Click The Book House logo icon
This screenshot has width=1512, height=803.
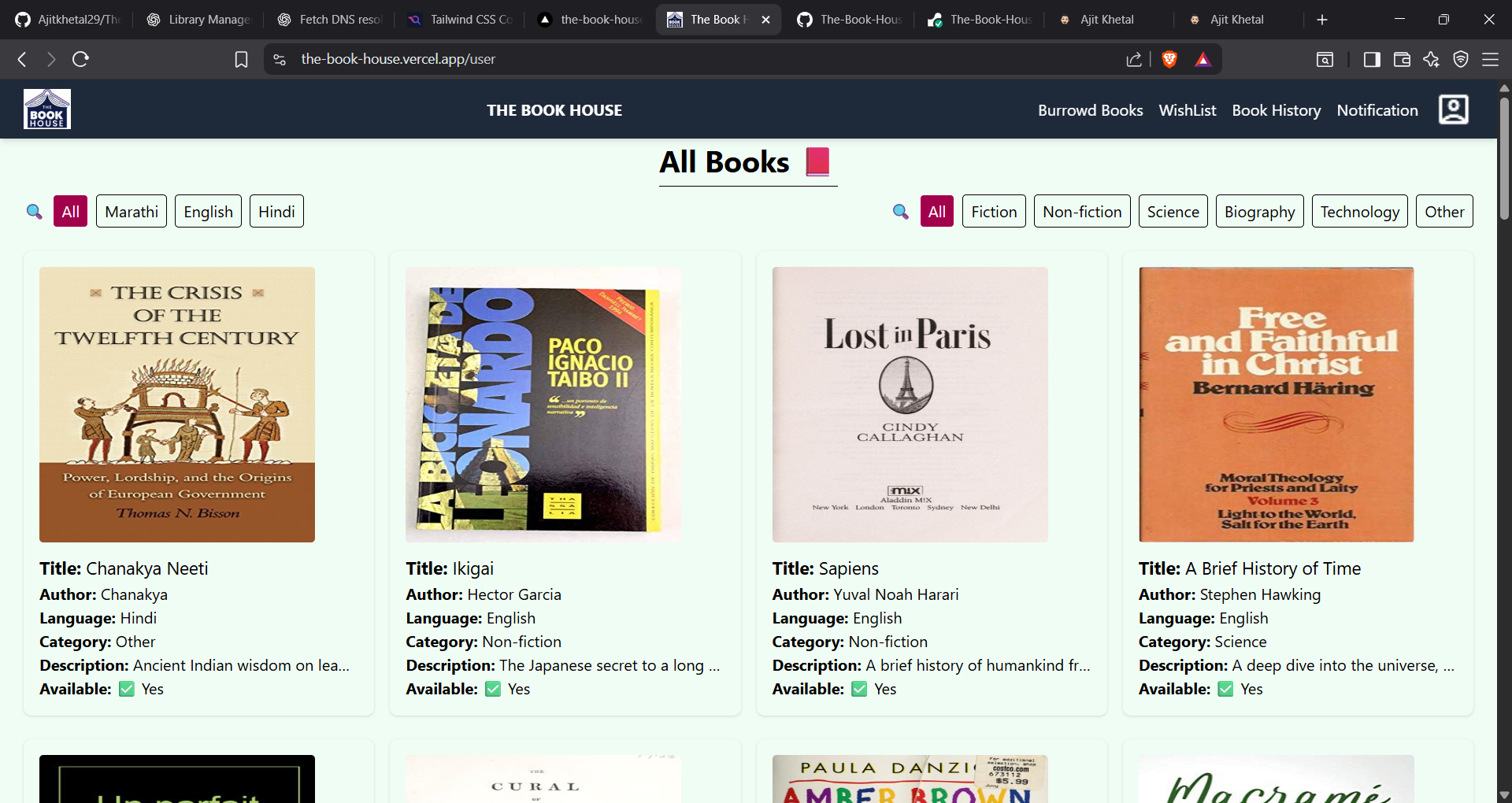47,109
